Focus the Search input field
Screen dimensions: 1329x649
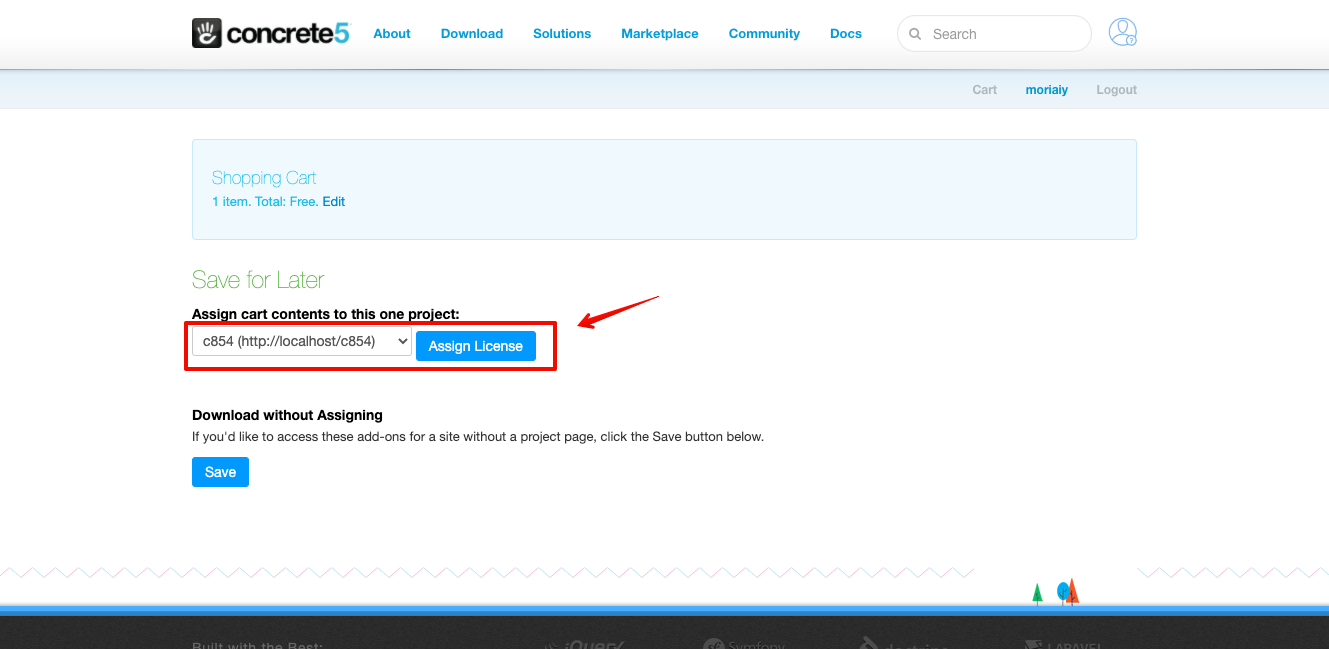[1005, 34]
